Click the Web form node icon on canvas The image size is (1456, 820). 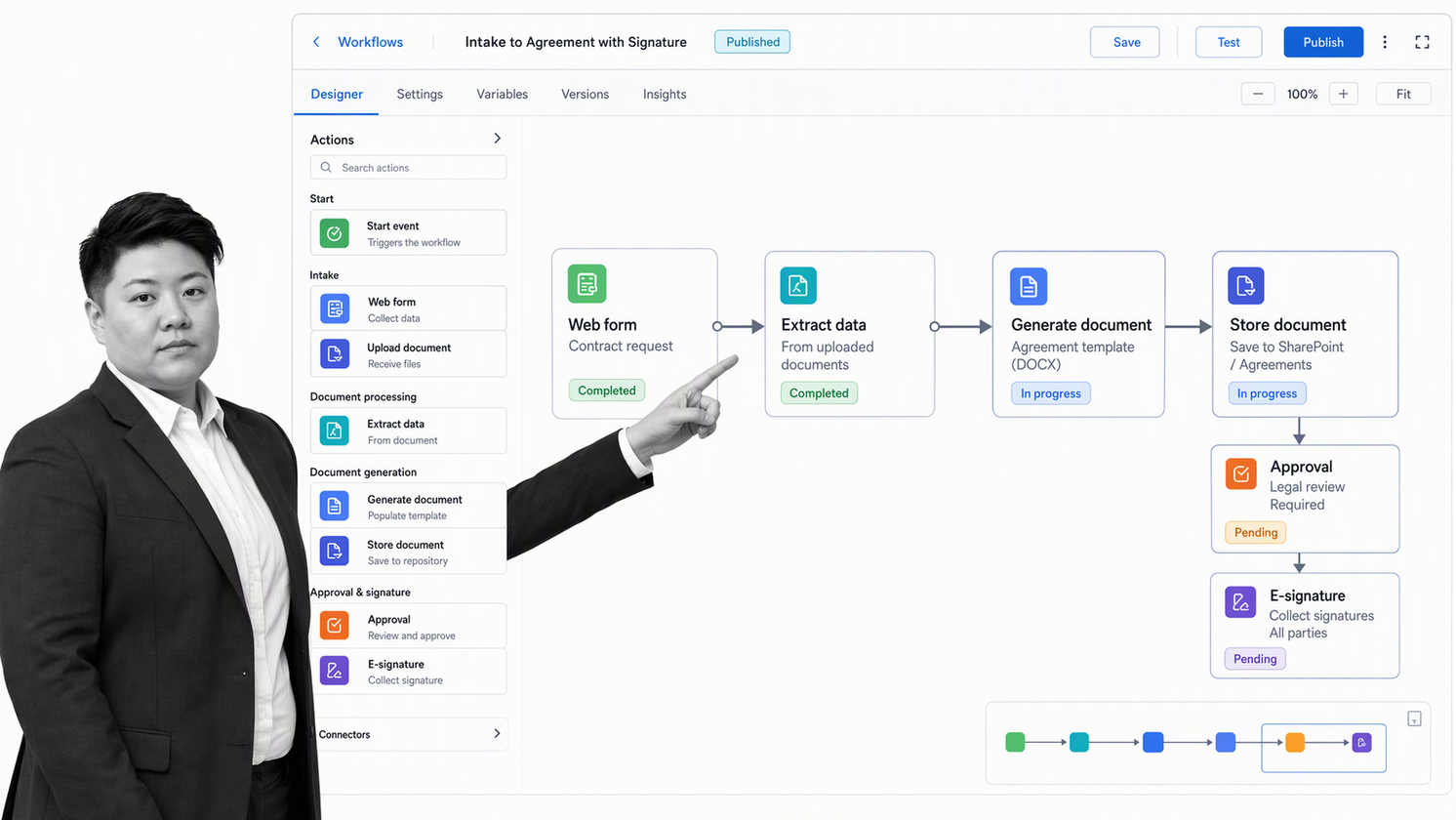(x=587, y=284)
